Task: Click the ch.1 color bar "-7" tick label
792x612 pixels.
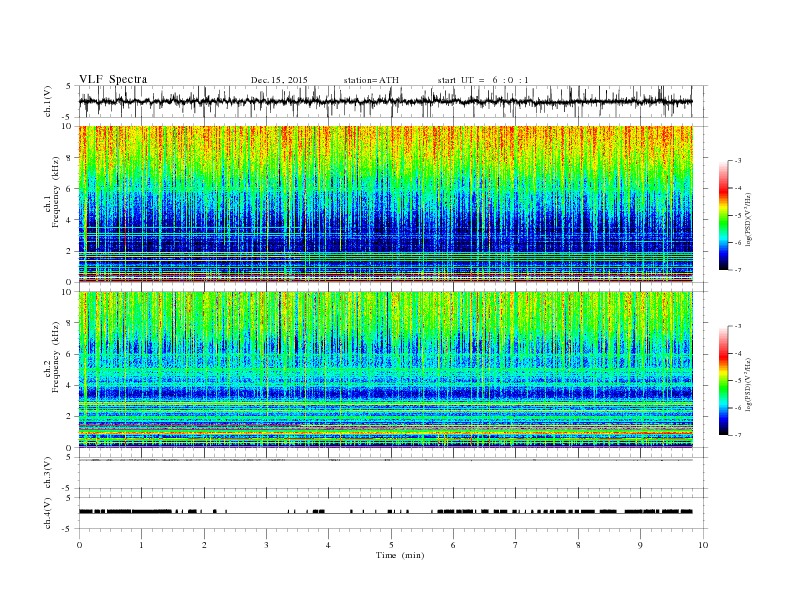Action: point(737,270)
